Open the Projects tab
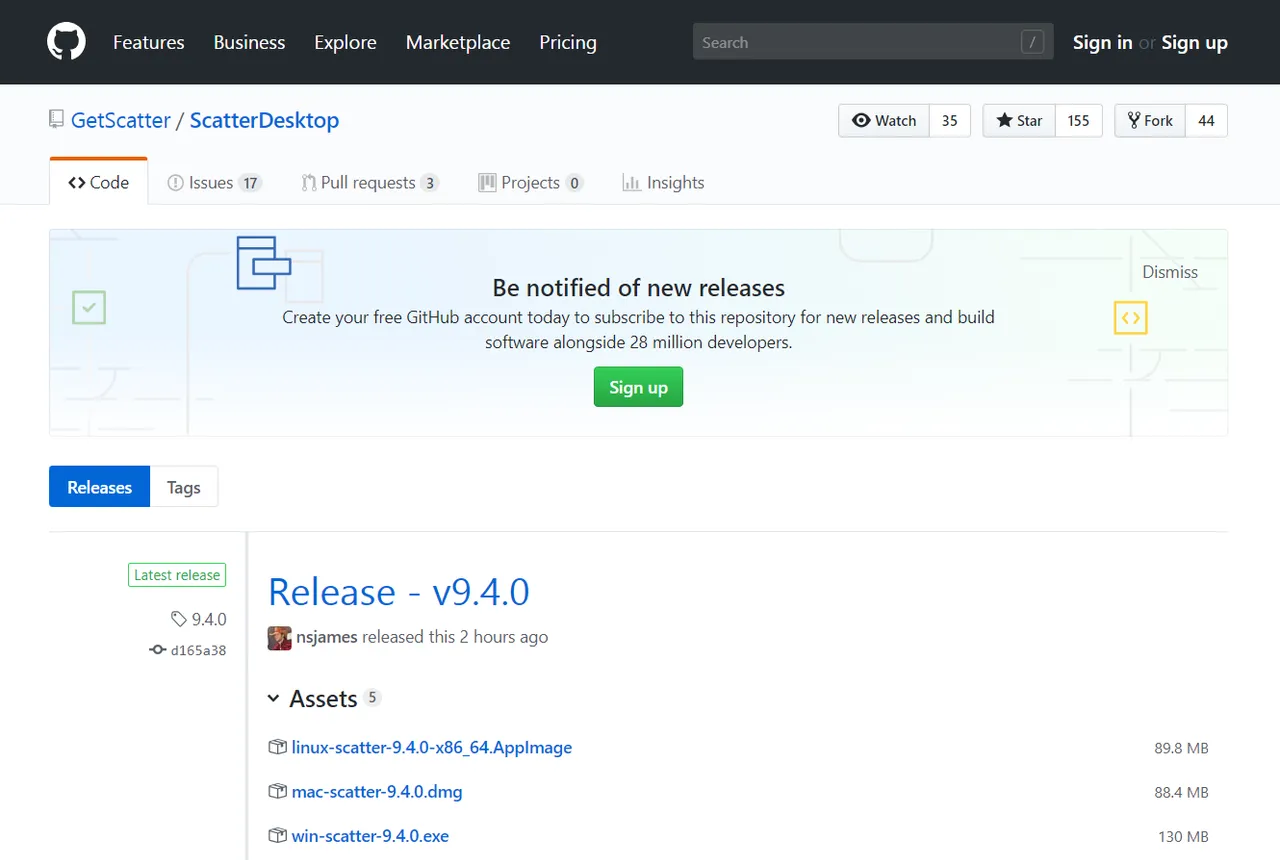 click(530, 182)
